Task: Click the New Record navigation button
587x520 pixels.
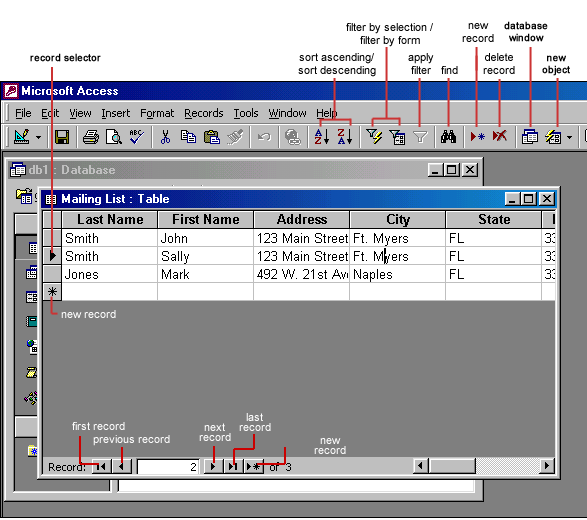Action: [x=253, y=467]
